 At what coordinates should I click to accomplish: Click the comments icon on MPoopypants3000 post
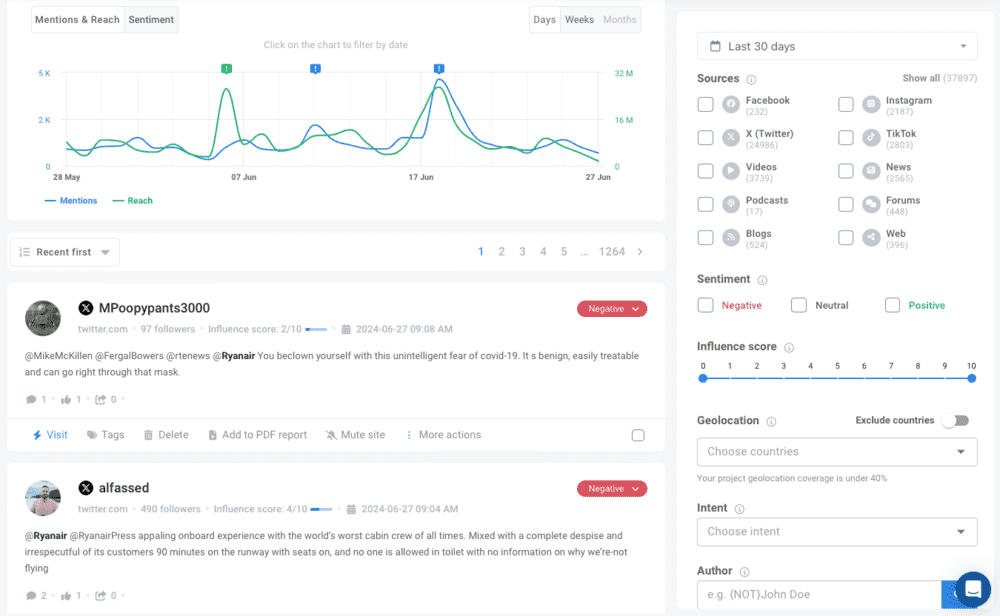pyautogui.click(x=31, y=400)
